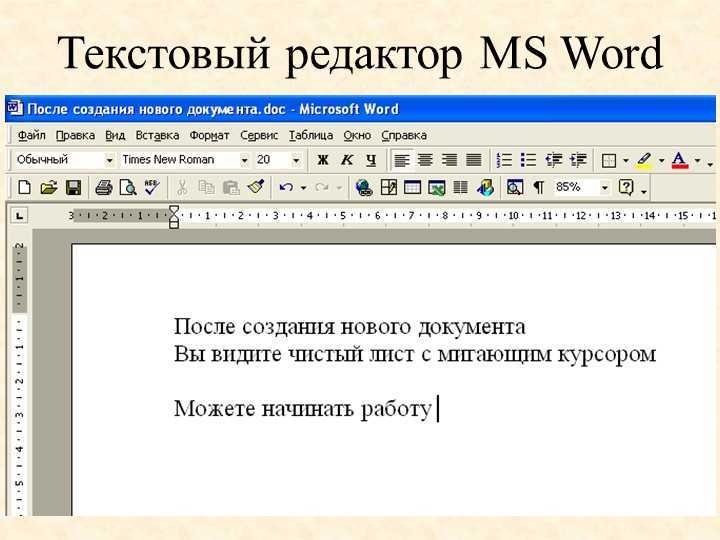Open the font color dropdown arrow

pos(698,161)
